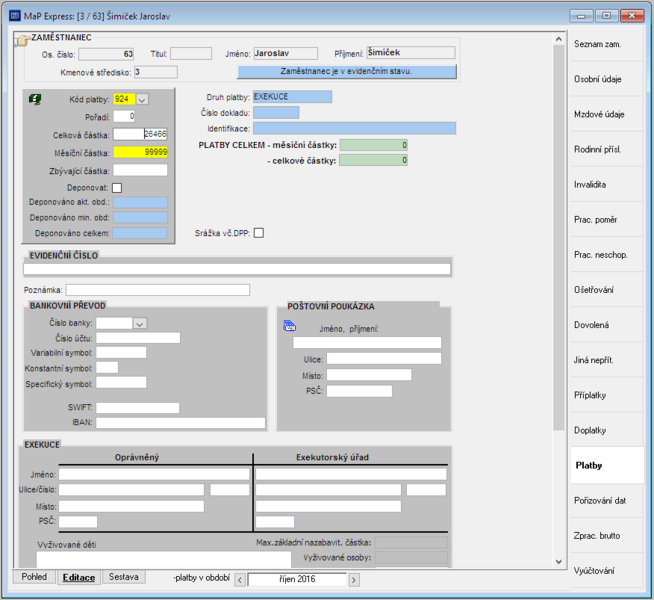Viewport: 654px width, 600px height.
Task: Click the MaP Express title bar icon
Action: pos(15,16)
